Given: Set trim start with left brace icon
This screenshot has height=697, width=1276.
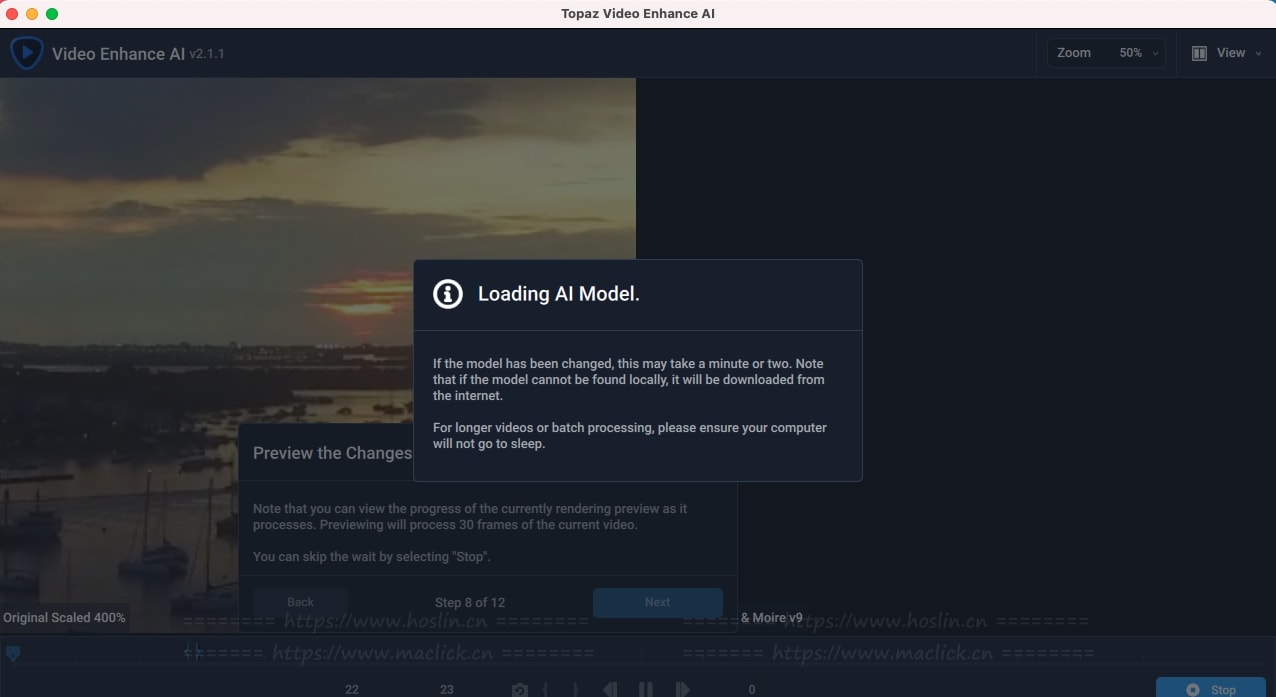Looking at the screenshot, I should pos(545,690).
